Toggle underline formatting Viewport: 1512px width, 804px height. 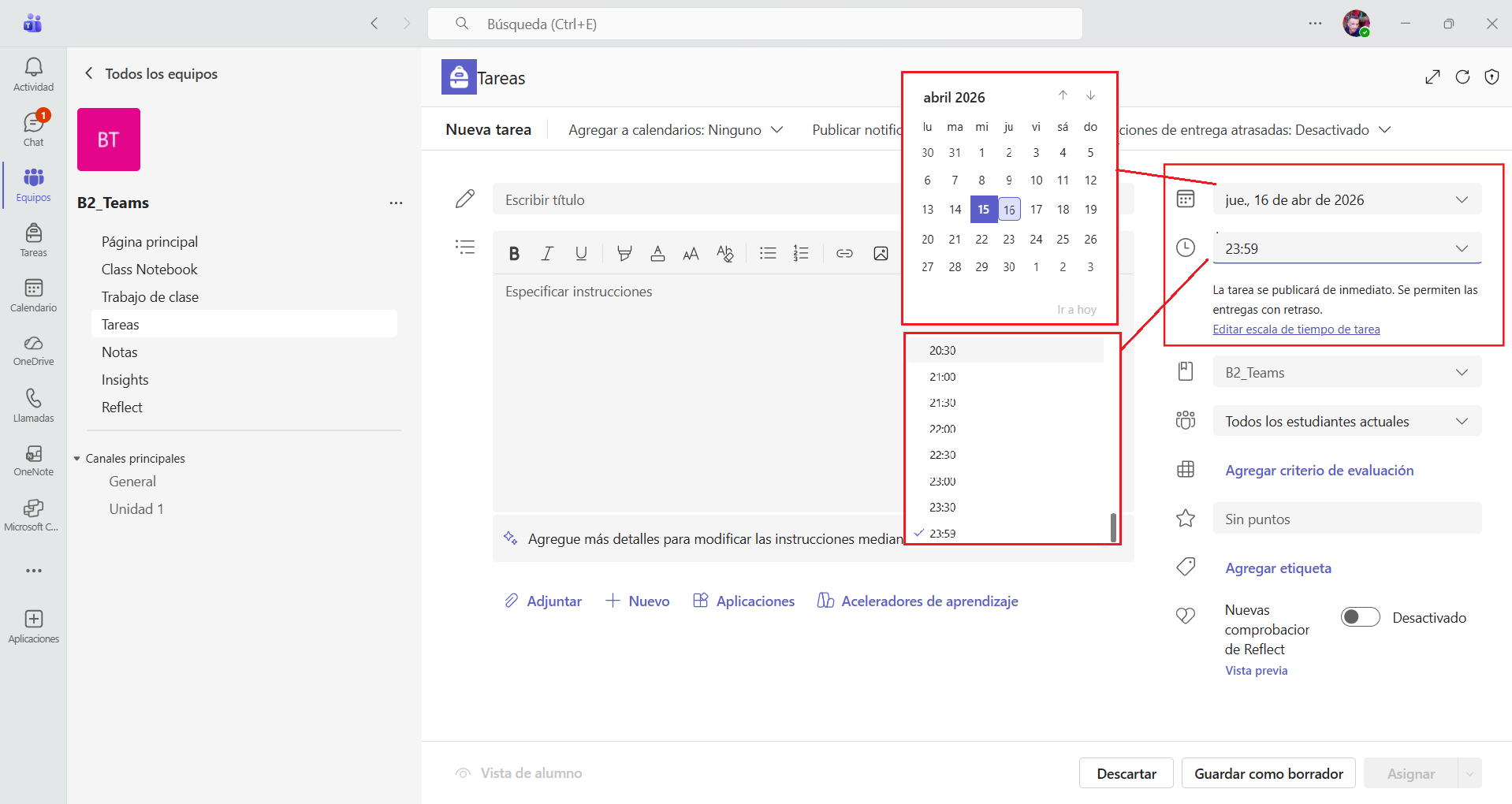pyautogui.click(x=581, y=253)
